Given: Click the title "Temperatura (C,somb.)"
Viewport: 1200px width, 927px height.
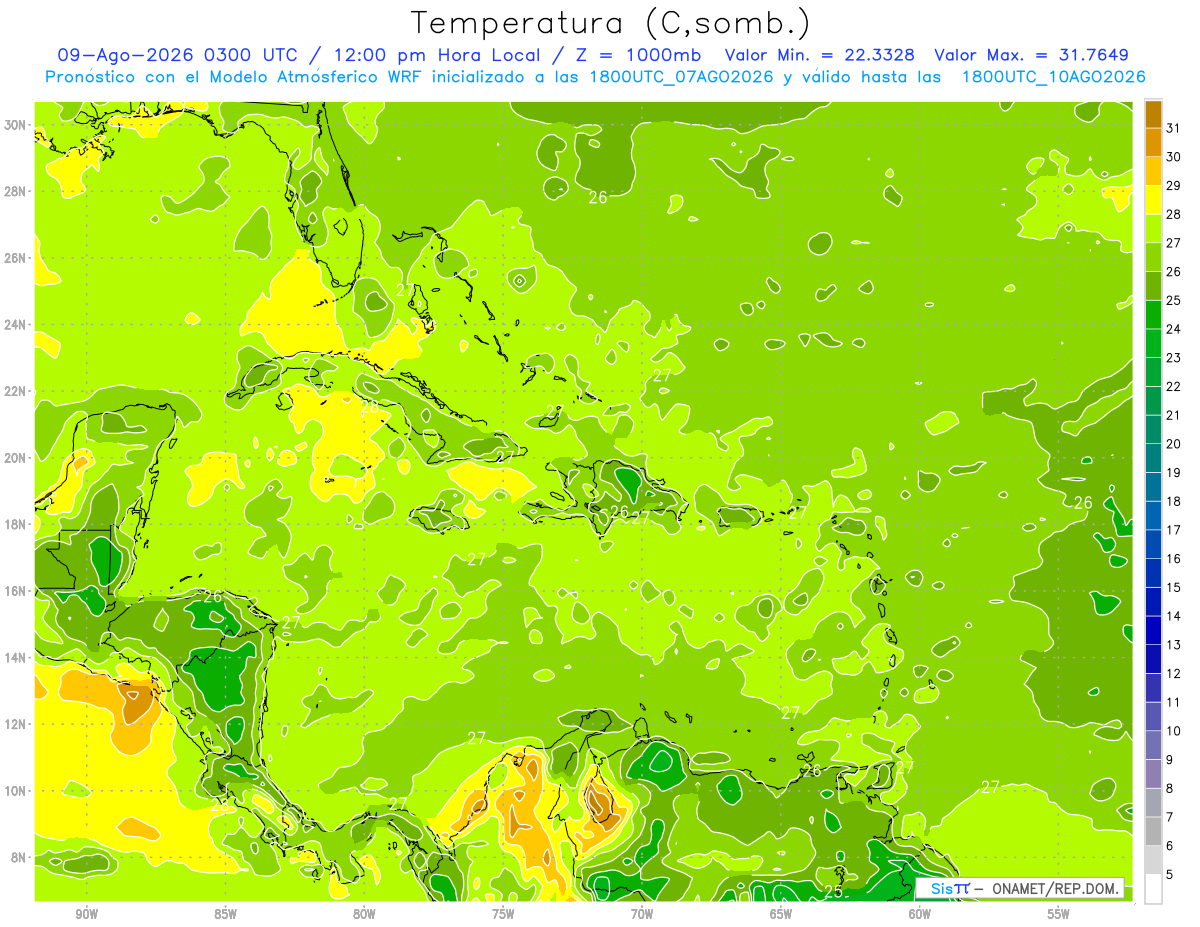Looking at the screenshot, I should click(611, 23).
